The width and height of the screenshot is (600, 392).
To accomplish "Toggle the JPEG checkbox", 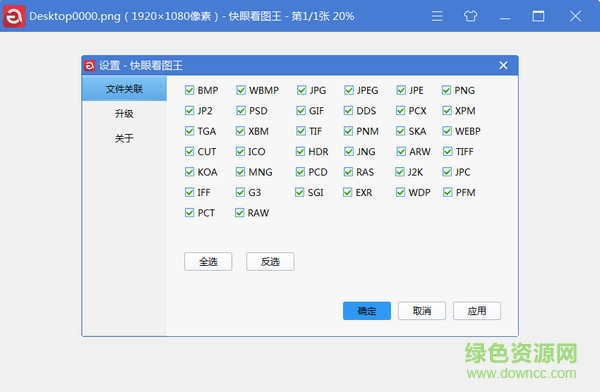I will (x=349, y=90).
